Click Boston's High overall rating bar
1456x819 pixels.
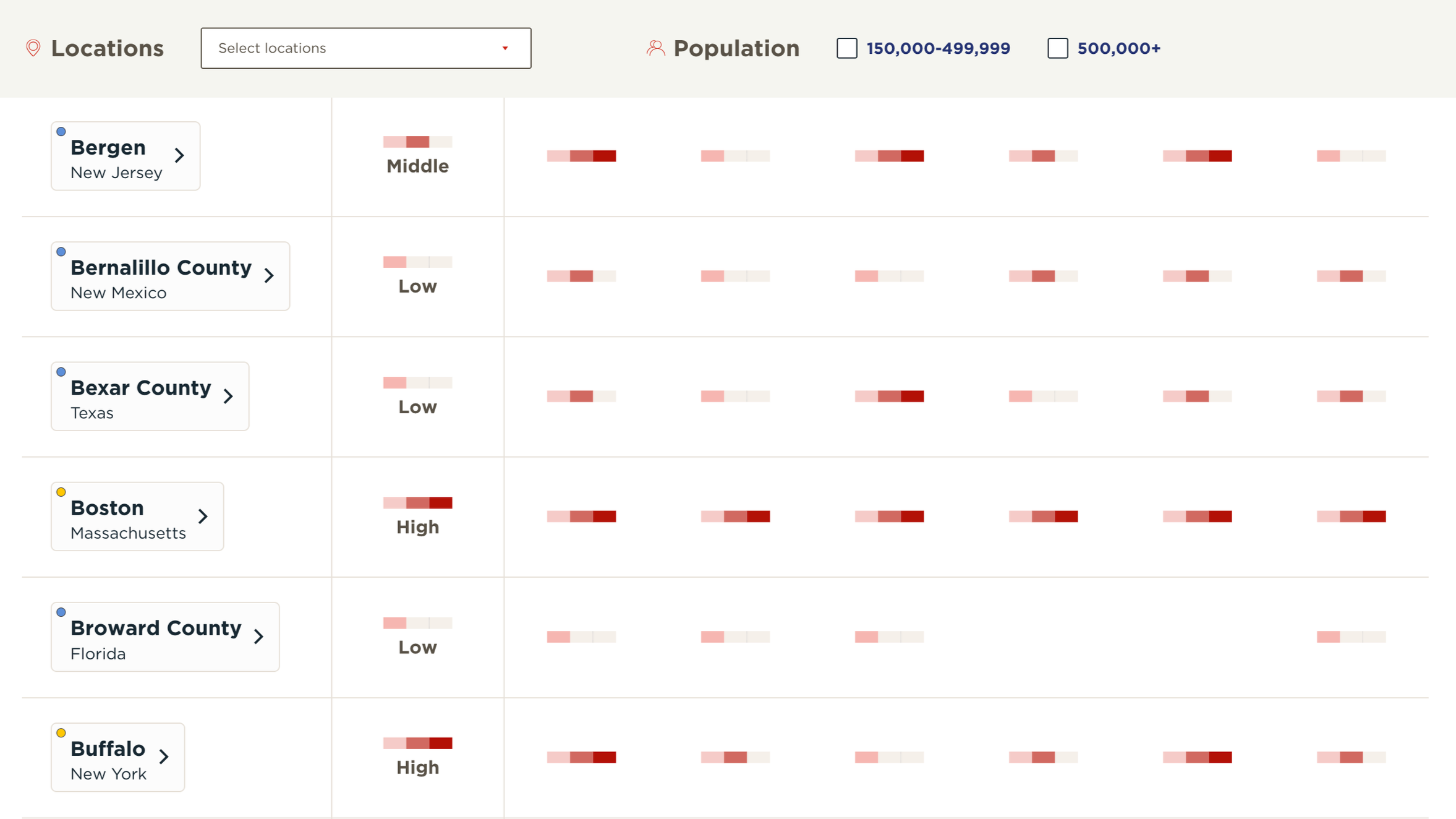point(418,503)
